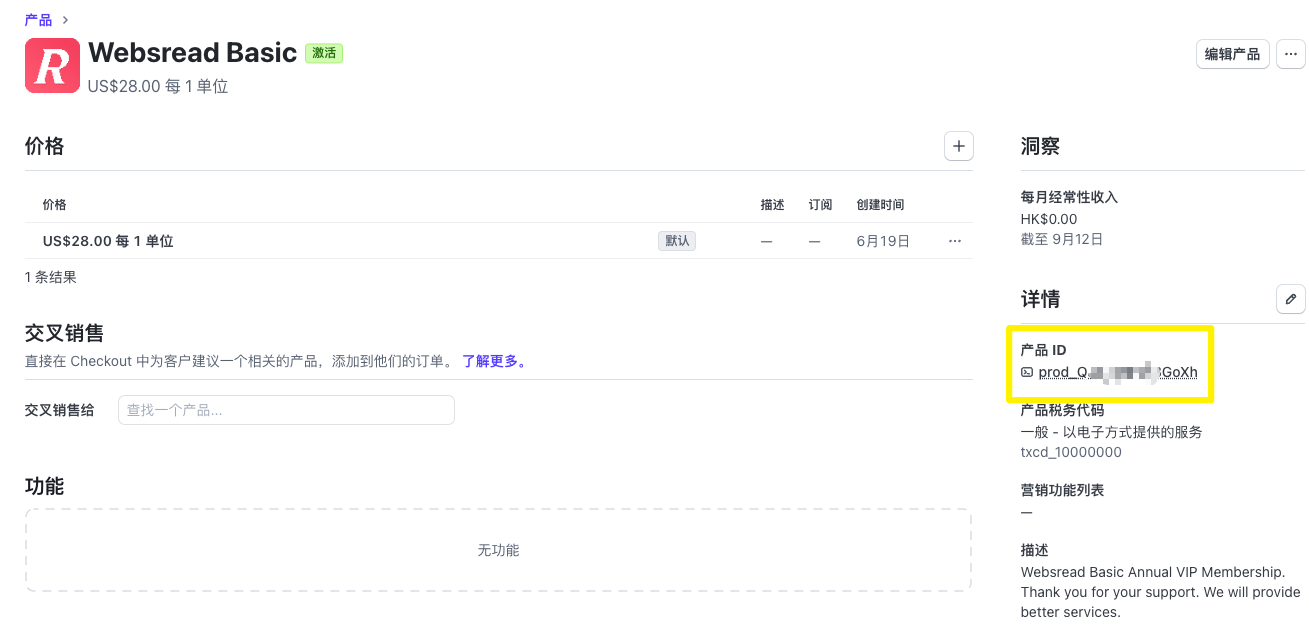Click the pencil icon beside 详情

pyautogui.click(x=1291, y=298)
